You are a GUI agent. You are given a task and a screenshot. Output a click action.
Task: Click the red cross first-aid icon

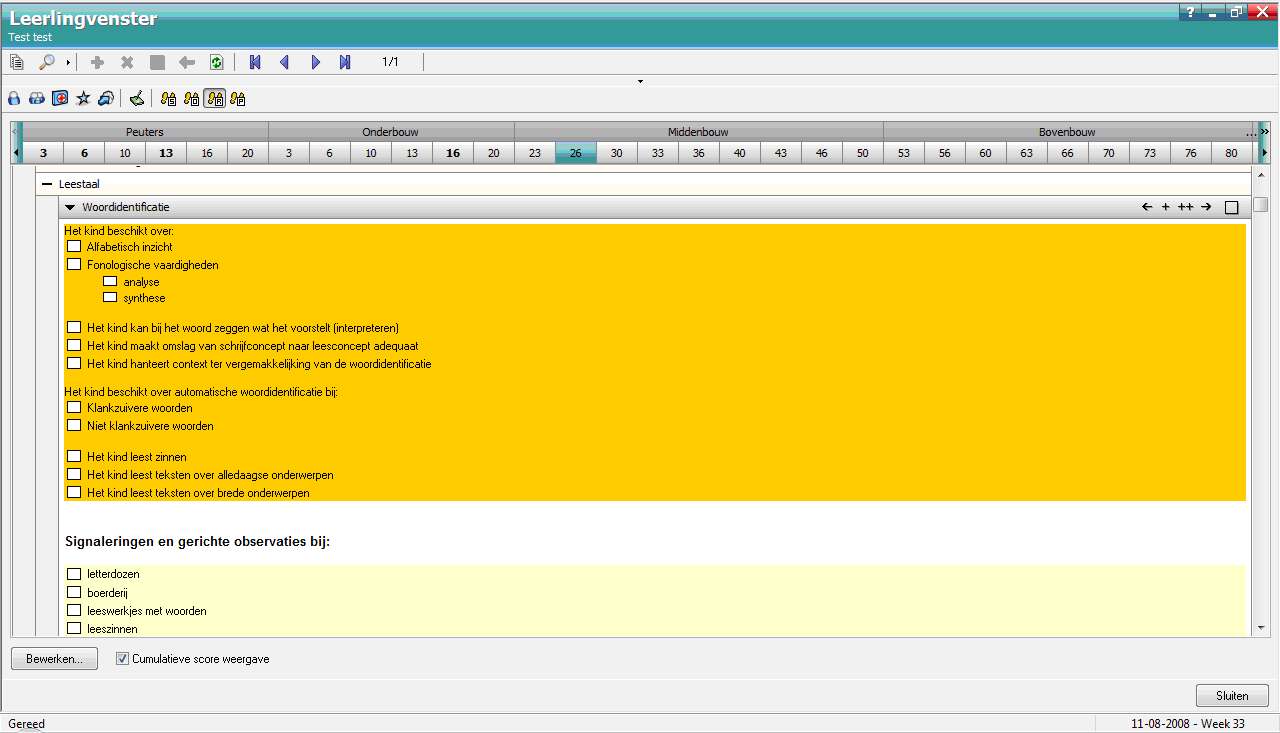(60, 99)
